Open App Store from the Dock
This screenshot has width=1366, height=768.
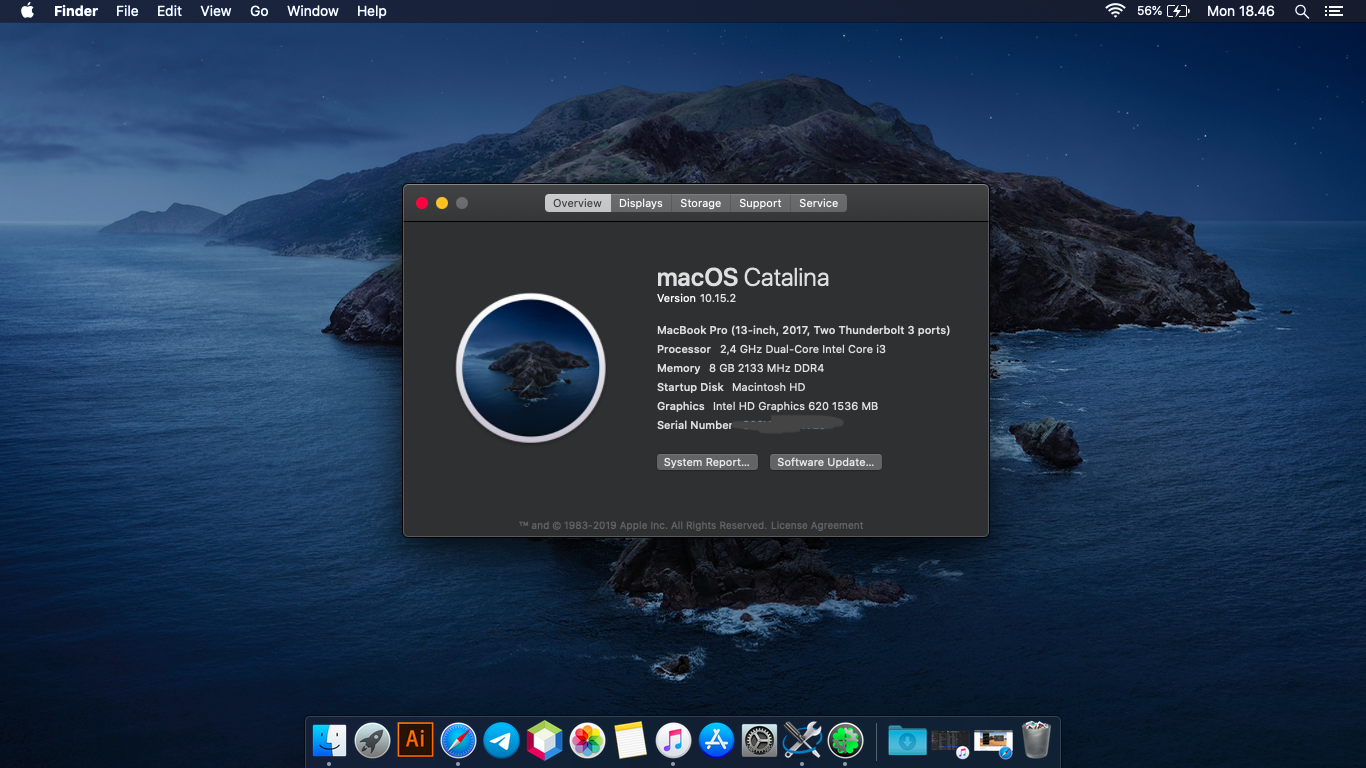717,740
